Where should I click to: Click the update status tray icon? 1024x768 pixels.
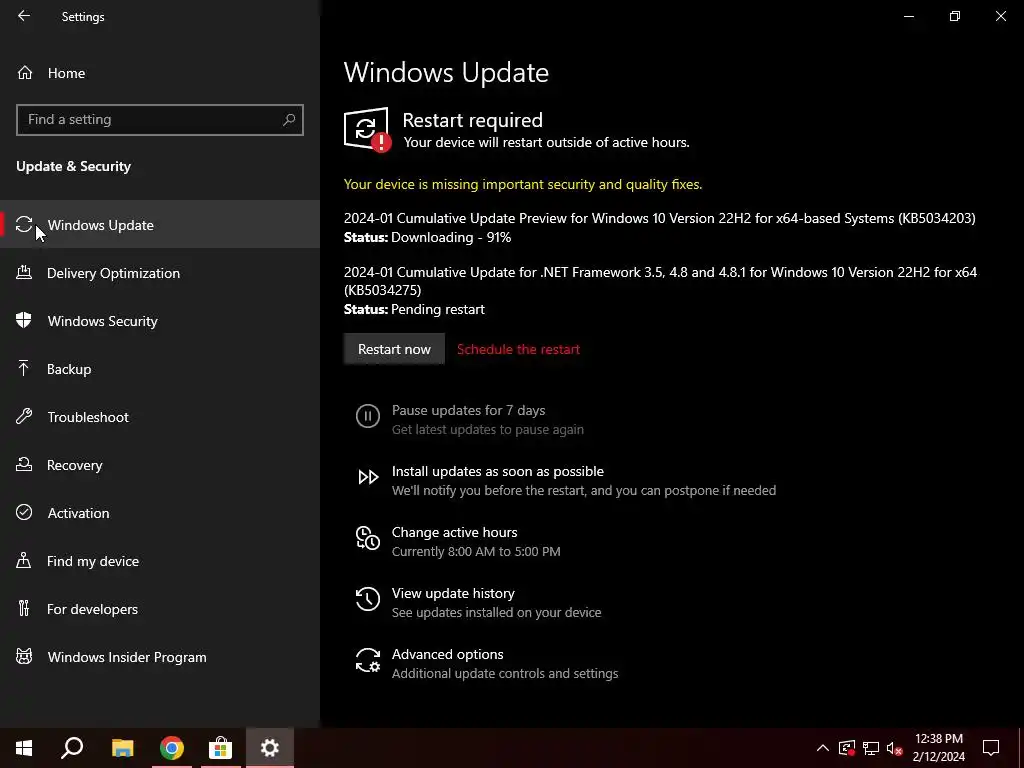click(x=847, y=748)
